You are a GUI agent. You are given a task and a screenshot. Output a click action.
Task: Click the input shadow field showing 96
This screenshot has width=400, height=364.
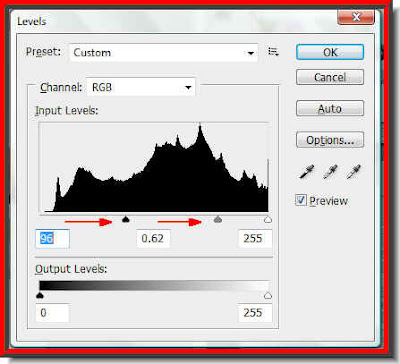[52, 238]
